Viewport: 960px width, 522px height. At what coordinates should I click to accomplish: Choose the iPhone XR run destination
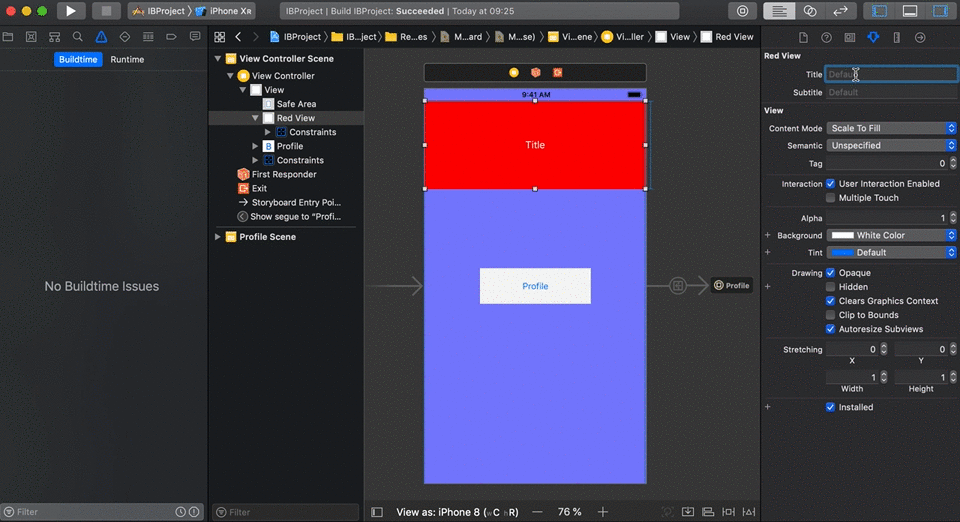coord(223,11)
